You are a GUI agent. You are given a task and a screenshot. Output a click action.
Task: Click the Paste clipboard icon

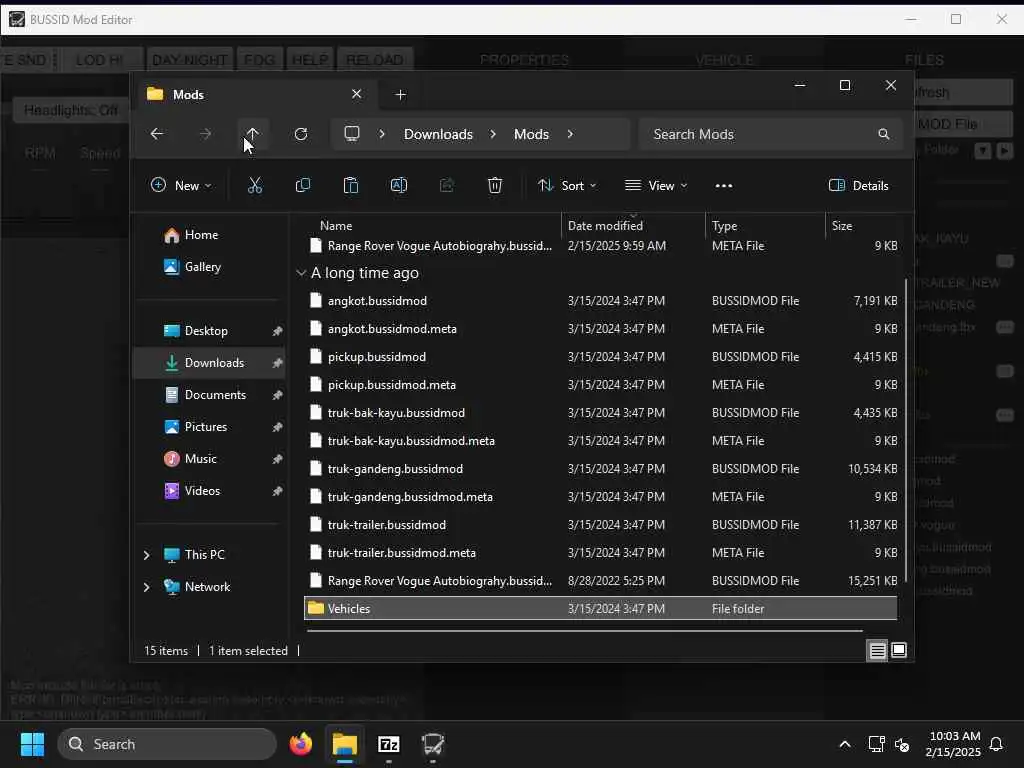tap(351, 185)
